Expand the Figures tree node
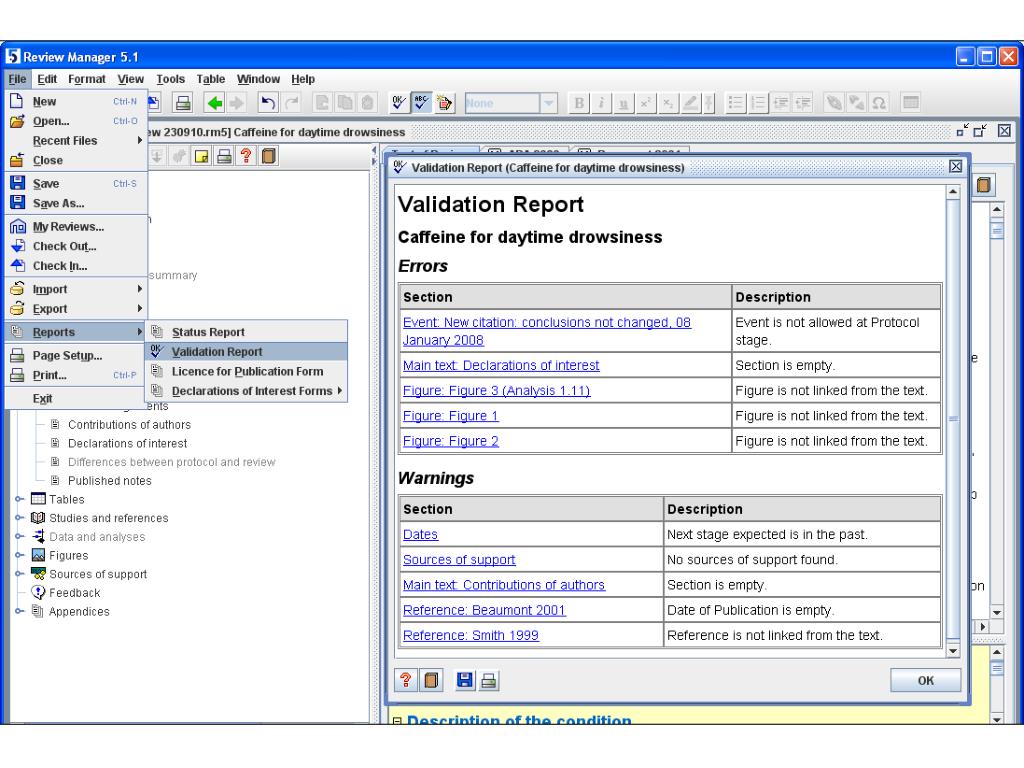Viewport: 1024px width, 768px height. pos(19,555)
